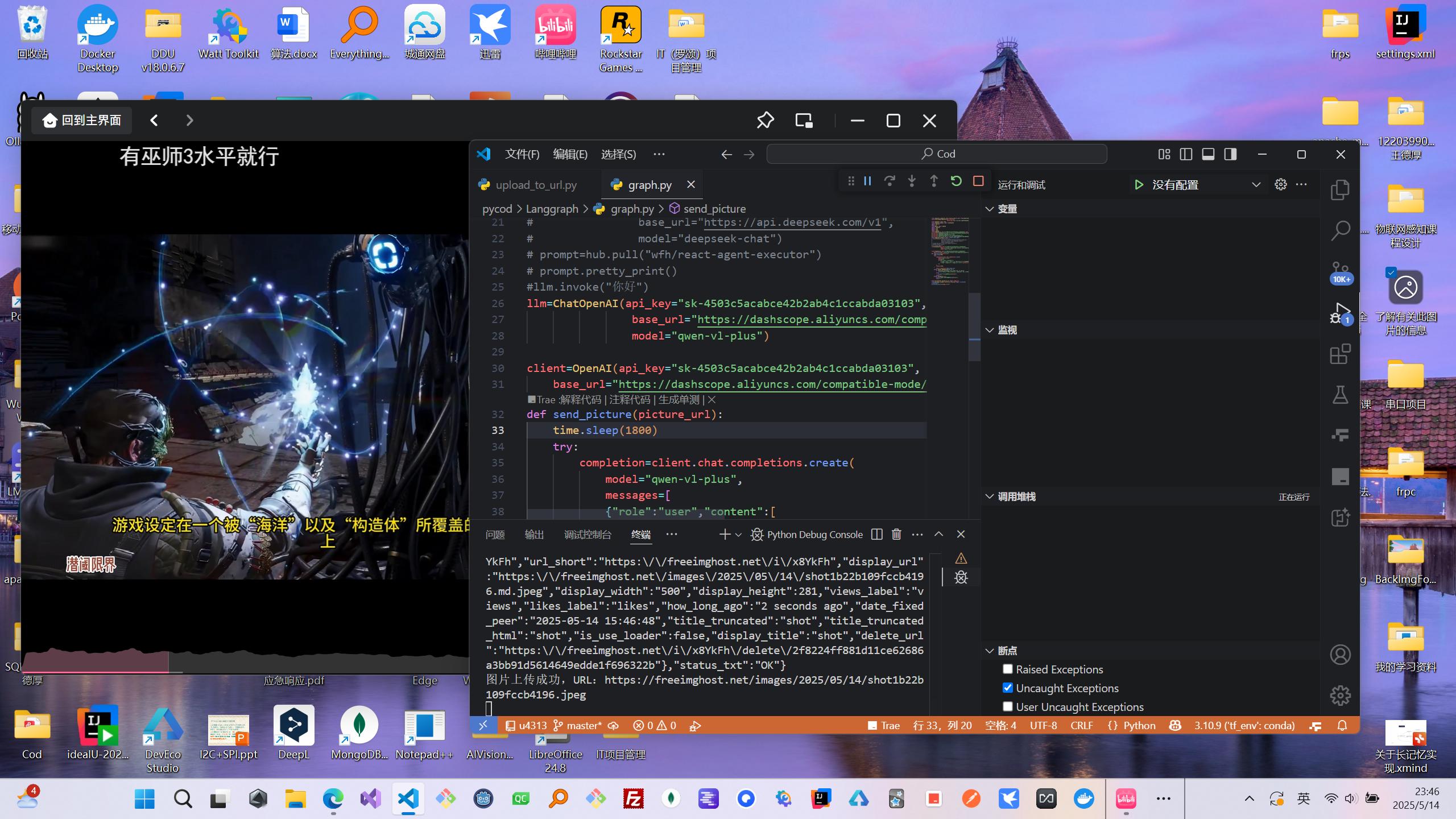Open Windows Start menu on taskbar
The height and width of the screenshot is (819, 1456).
pyautogui.click(x=144, y=799)
